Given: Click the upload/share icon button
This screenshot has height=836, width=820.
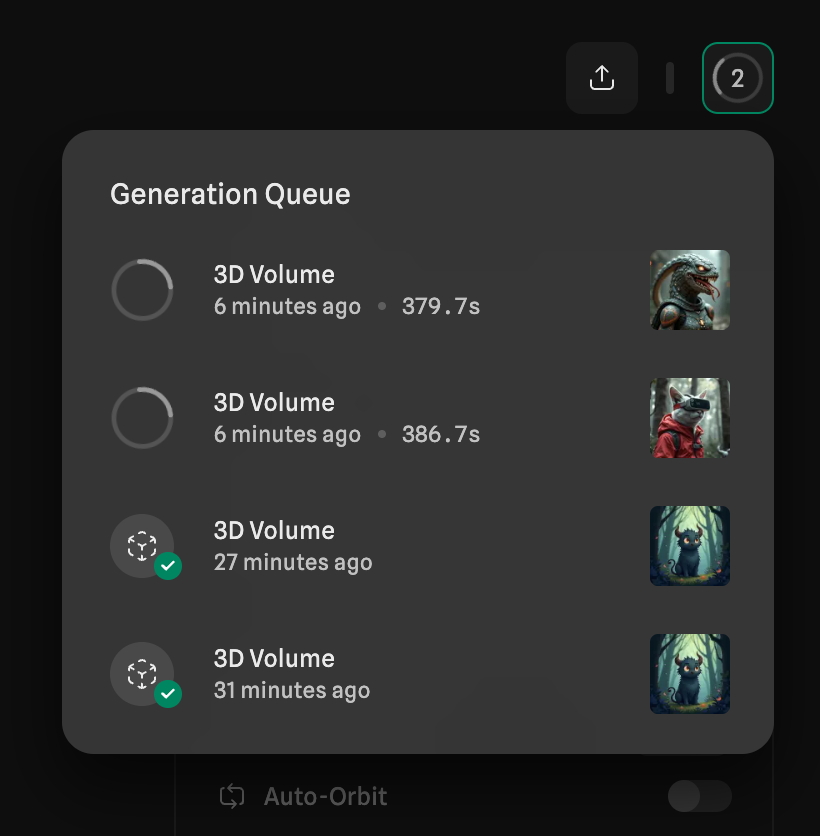Looking at the screenshot, I should [602, 78].
